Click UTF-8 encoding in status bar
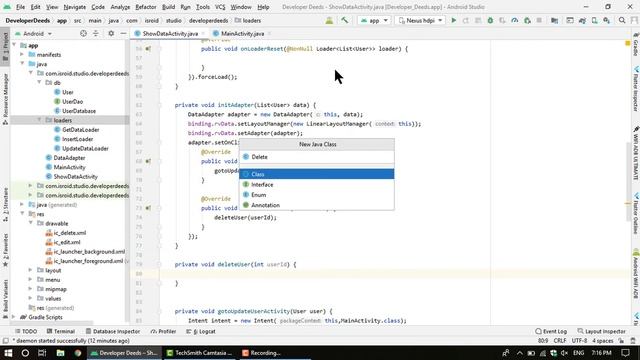The height and width of the screenshot is (360, 640). [579, 341]
